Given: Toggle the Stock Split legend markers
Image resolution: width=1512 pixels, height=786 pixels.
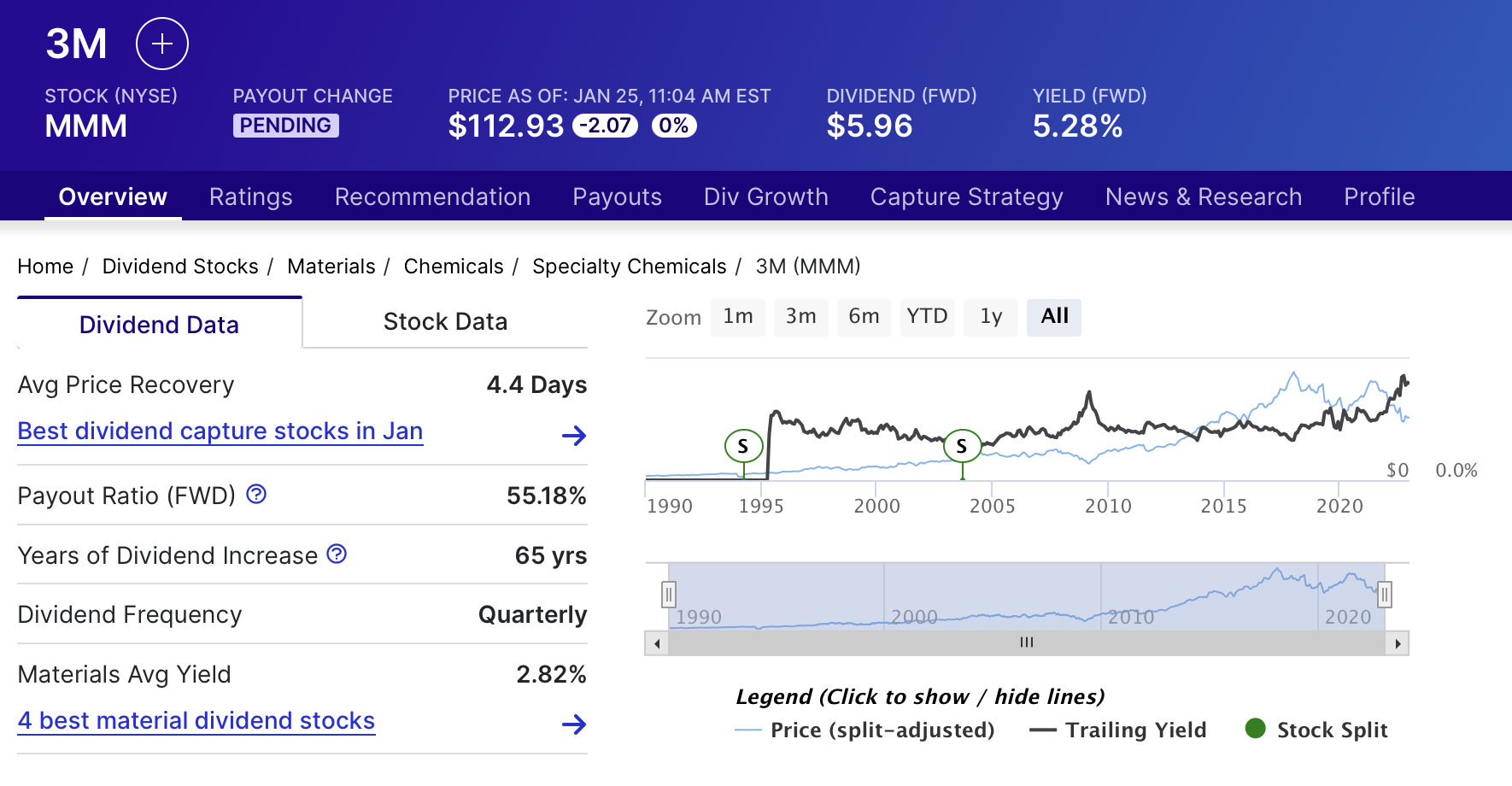Looking at the screenshot, I should [1316, 730].
